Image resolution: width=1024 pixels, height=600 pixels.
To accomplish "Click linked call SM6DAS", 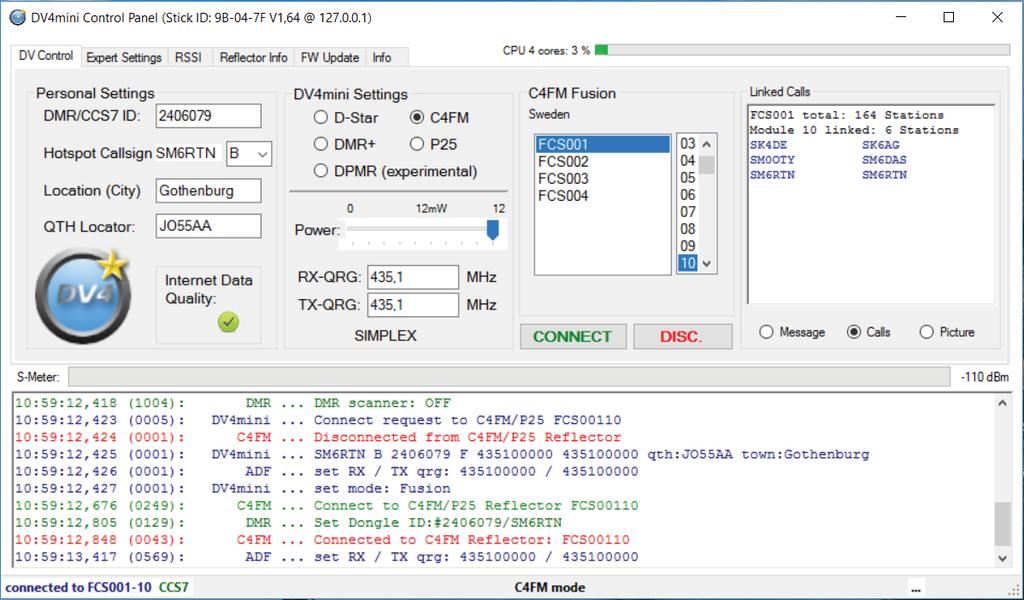I will [x=884, y=160].
